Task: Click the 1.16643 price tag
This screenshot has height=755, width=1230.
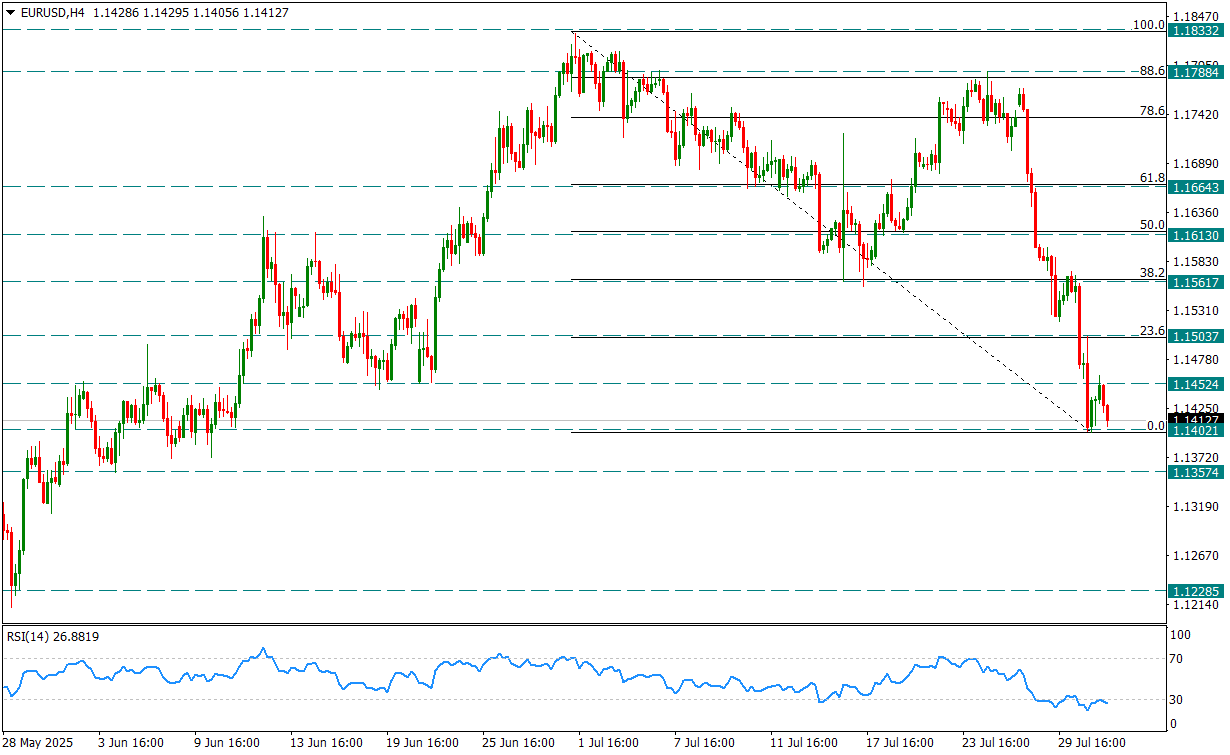Action: [1197, 187]
